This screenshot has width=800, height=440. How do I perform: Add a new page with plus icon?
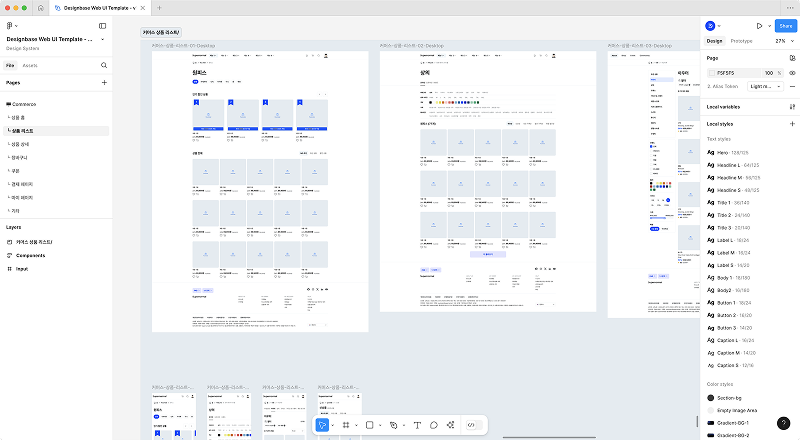click(104, 82)
